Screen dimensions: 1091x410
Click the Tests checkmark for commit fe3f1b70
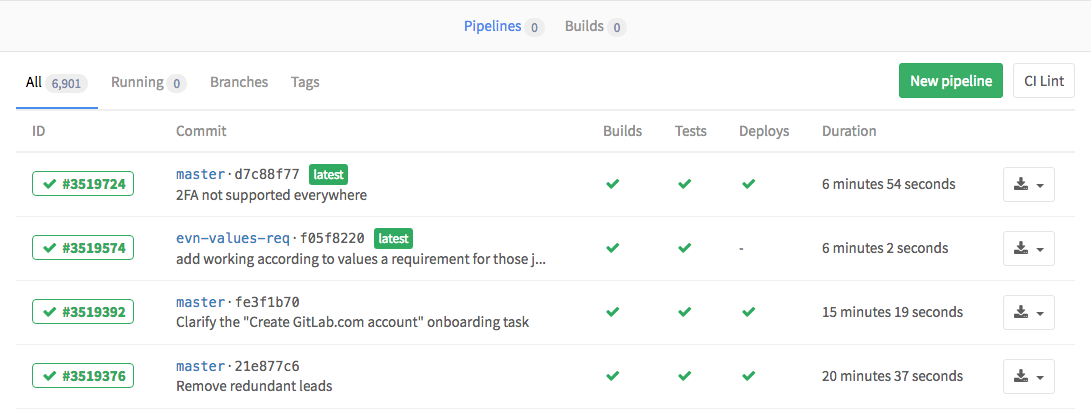click(x=684, y=312)
